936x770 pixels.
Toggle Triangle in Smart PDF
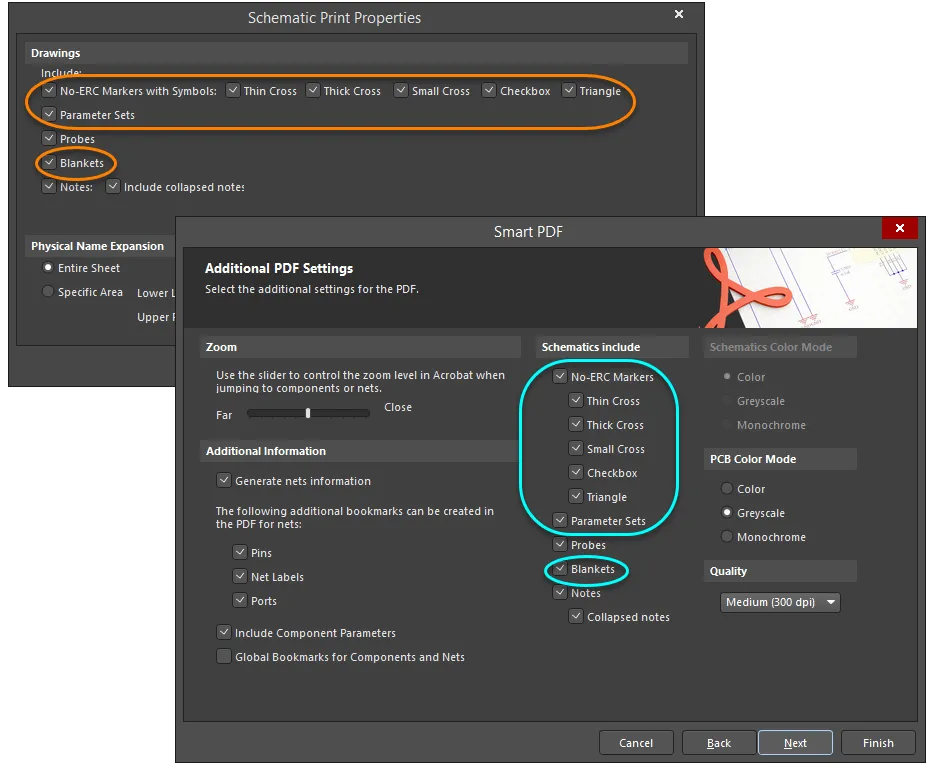pos(576,497)
